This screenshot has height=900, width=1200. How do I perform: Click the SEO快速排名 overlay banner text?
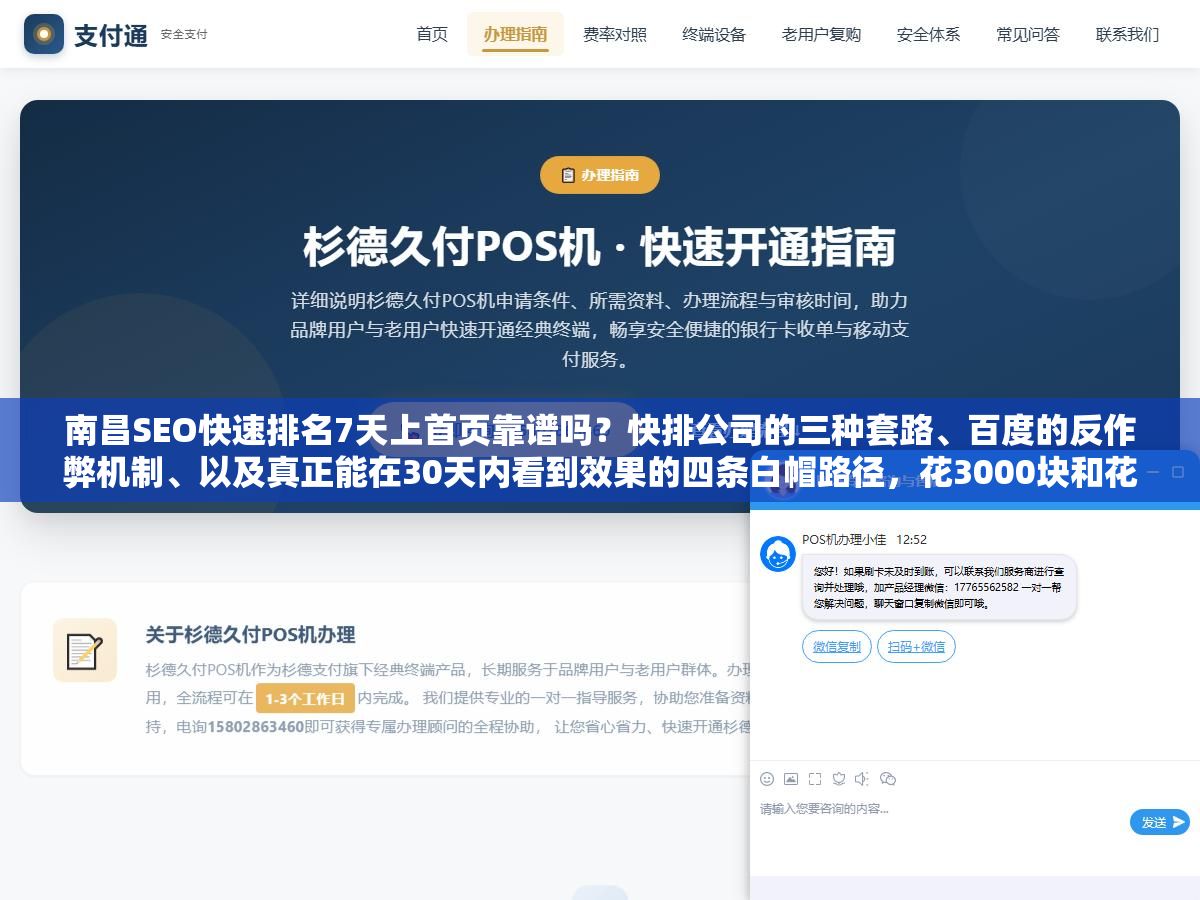[x=600, y=452]
